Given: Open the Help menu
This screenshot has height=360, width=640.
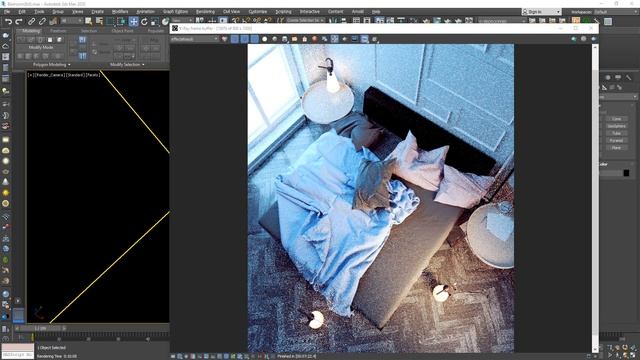Looking at the screenshot, I should click(376, 12).
